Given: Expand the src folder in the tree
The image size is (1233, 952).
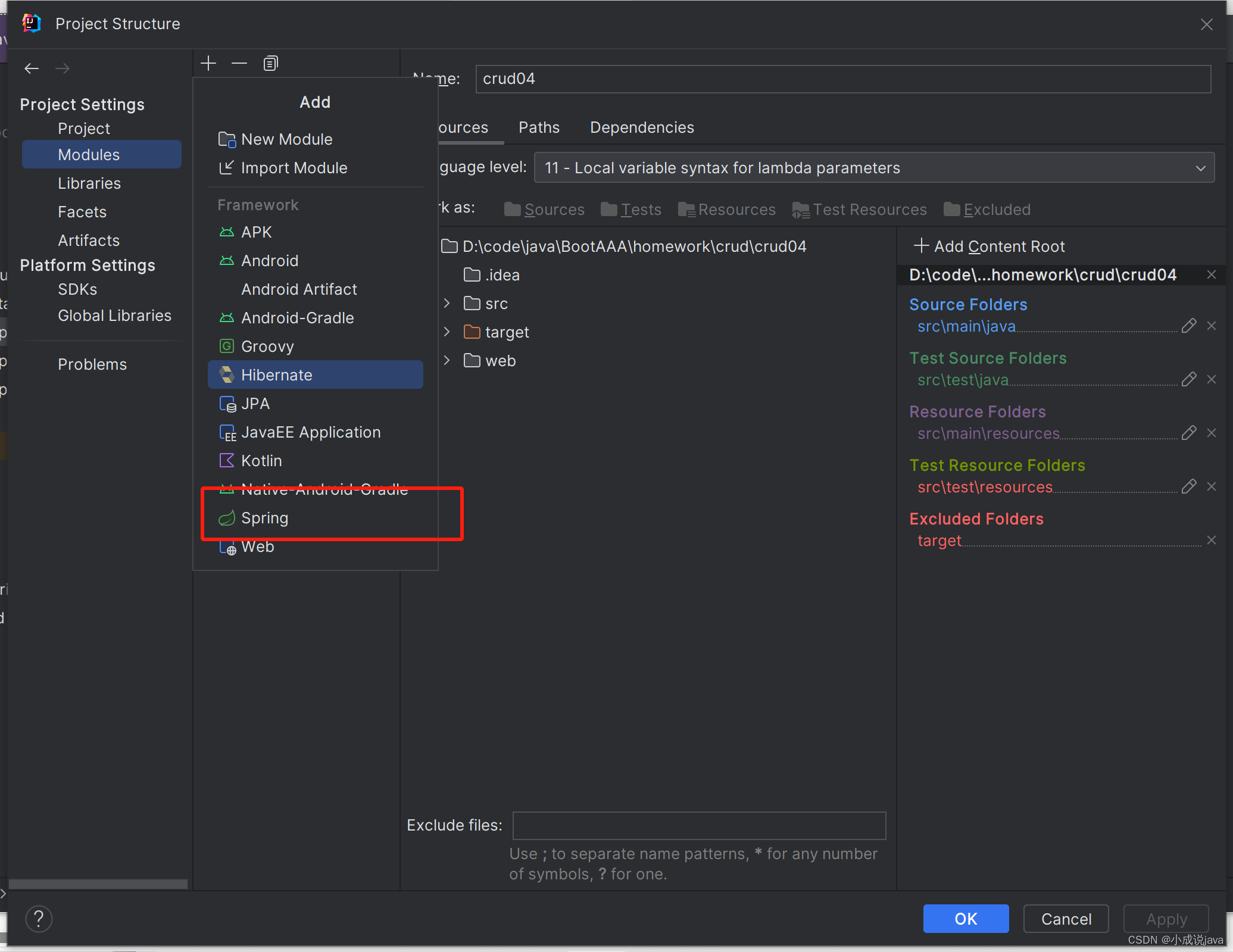Looking at the screenshot, I should (x=448, y=303).
